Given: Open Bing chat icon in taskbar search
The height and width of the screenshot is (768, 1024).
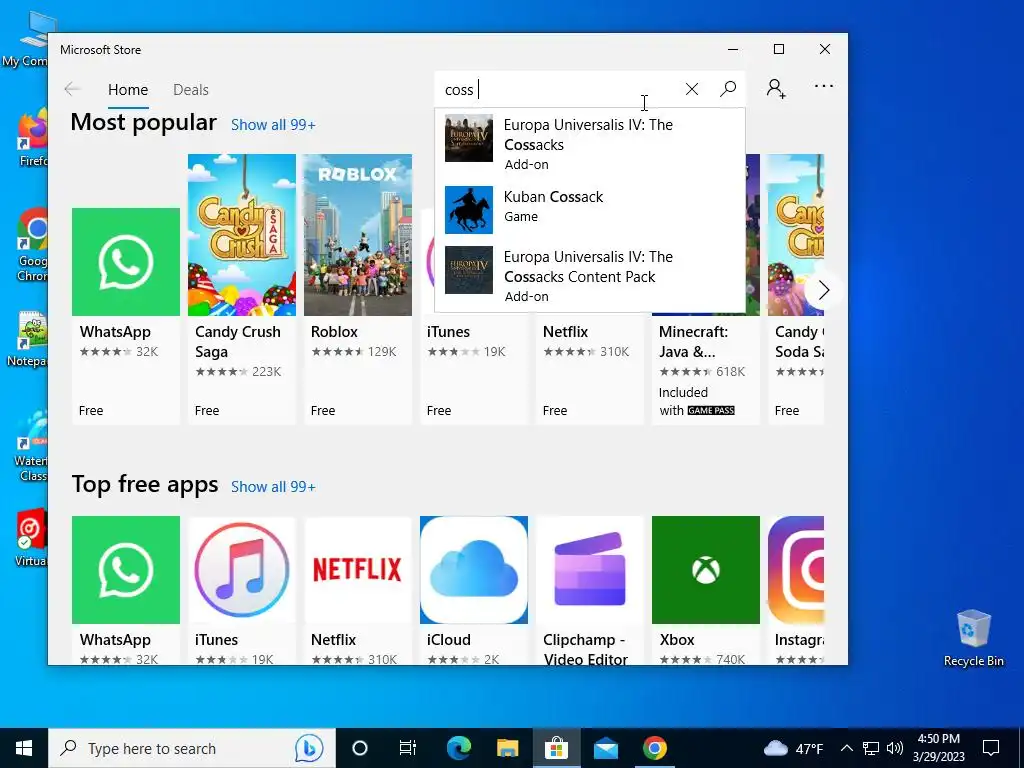Looking at the screenshot, I should [x=309, y=748].
